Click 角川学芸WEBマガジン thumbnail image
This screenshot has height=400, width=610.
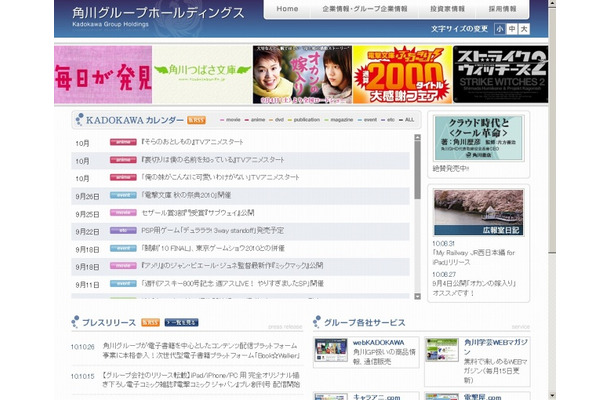442,350
